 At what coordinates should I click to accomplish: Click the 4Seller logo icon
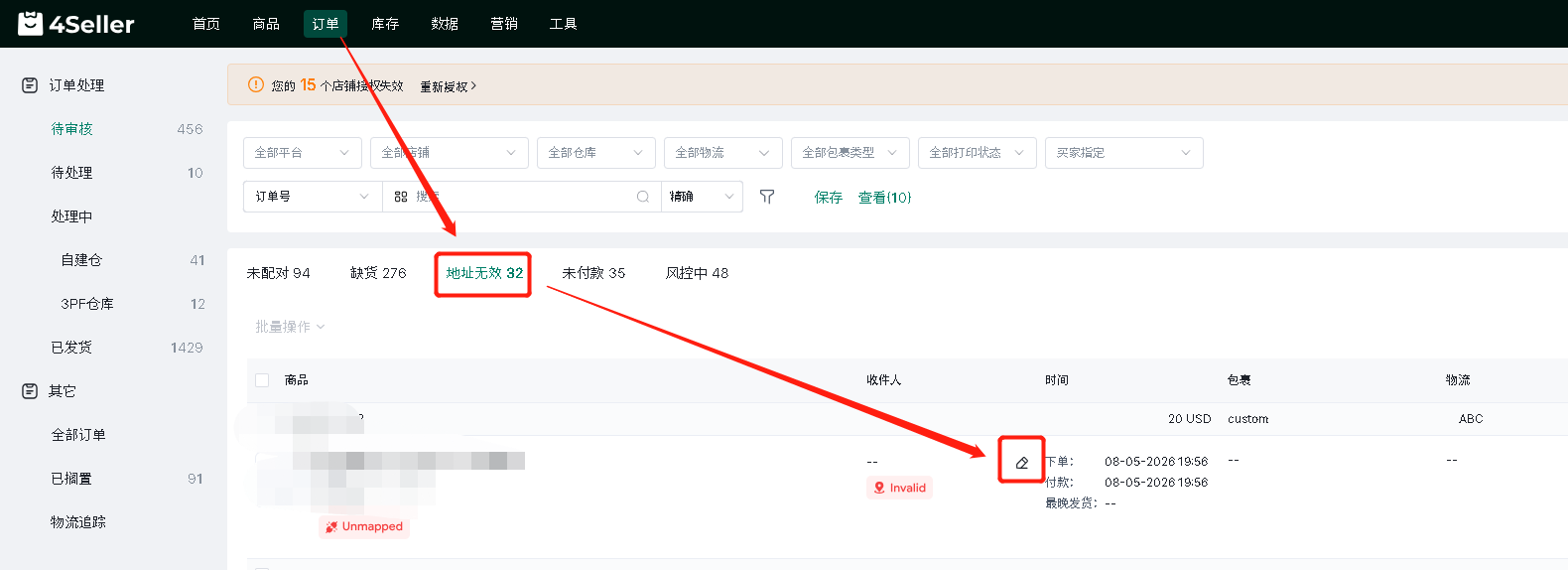31,23
